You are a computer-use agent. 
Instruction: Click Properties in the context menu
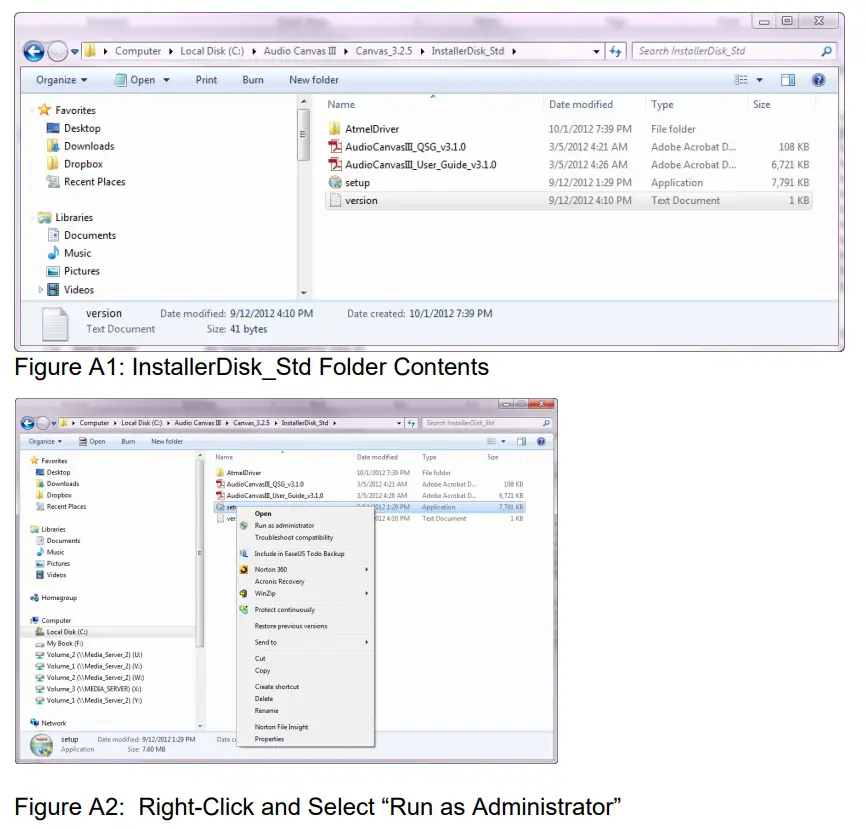tap(269, 739)
